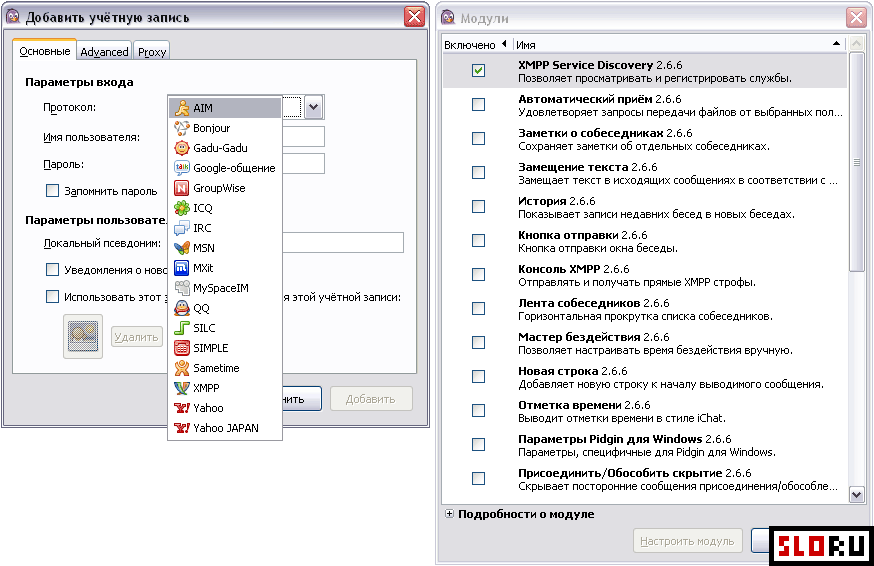Switch to the Основные tab

point(45,51)
